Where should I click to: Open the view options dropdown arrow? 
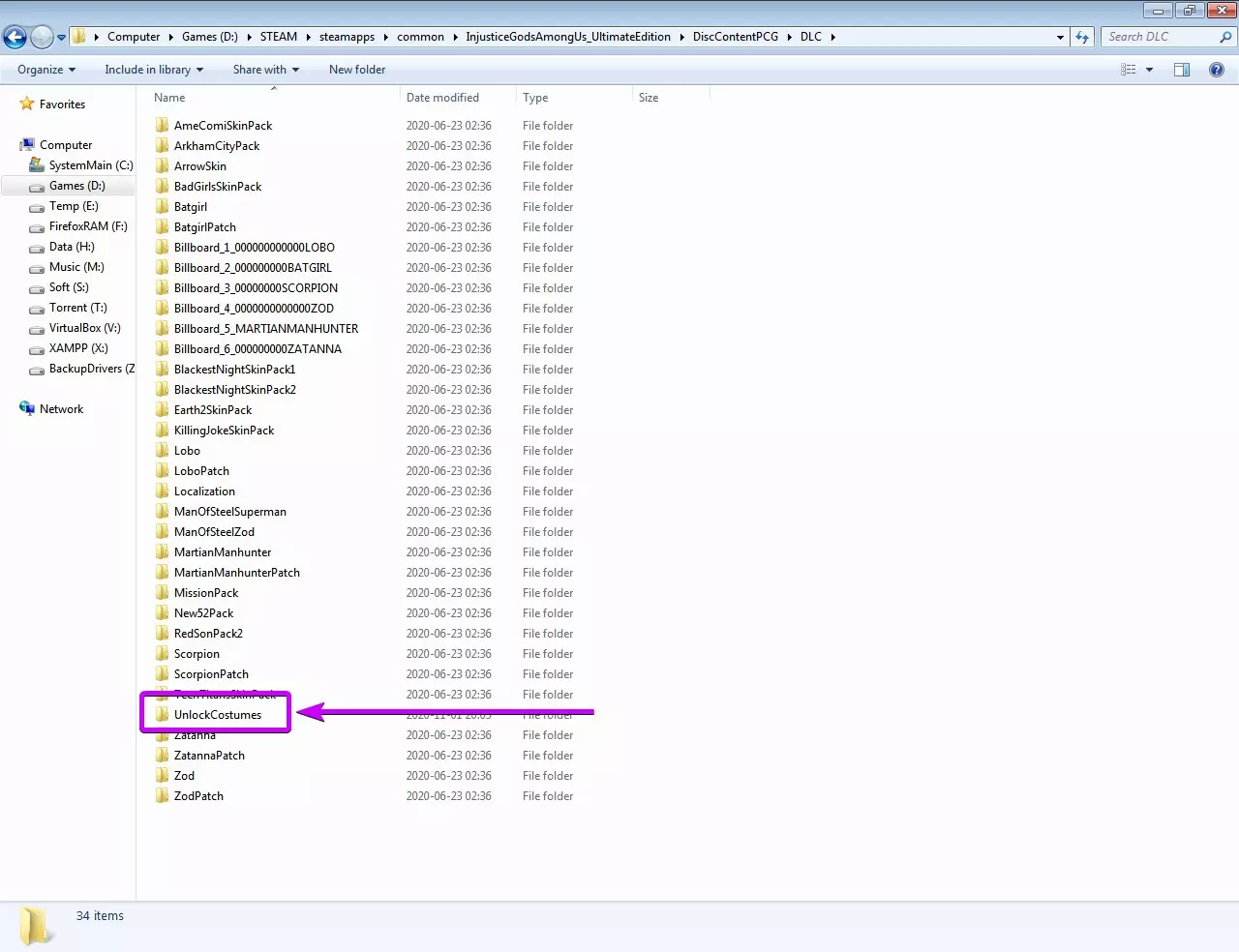pyautogui.click(x=1149, y=70)
